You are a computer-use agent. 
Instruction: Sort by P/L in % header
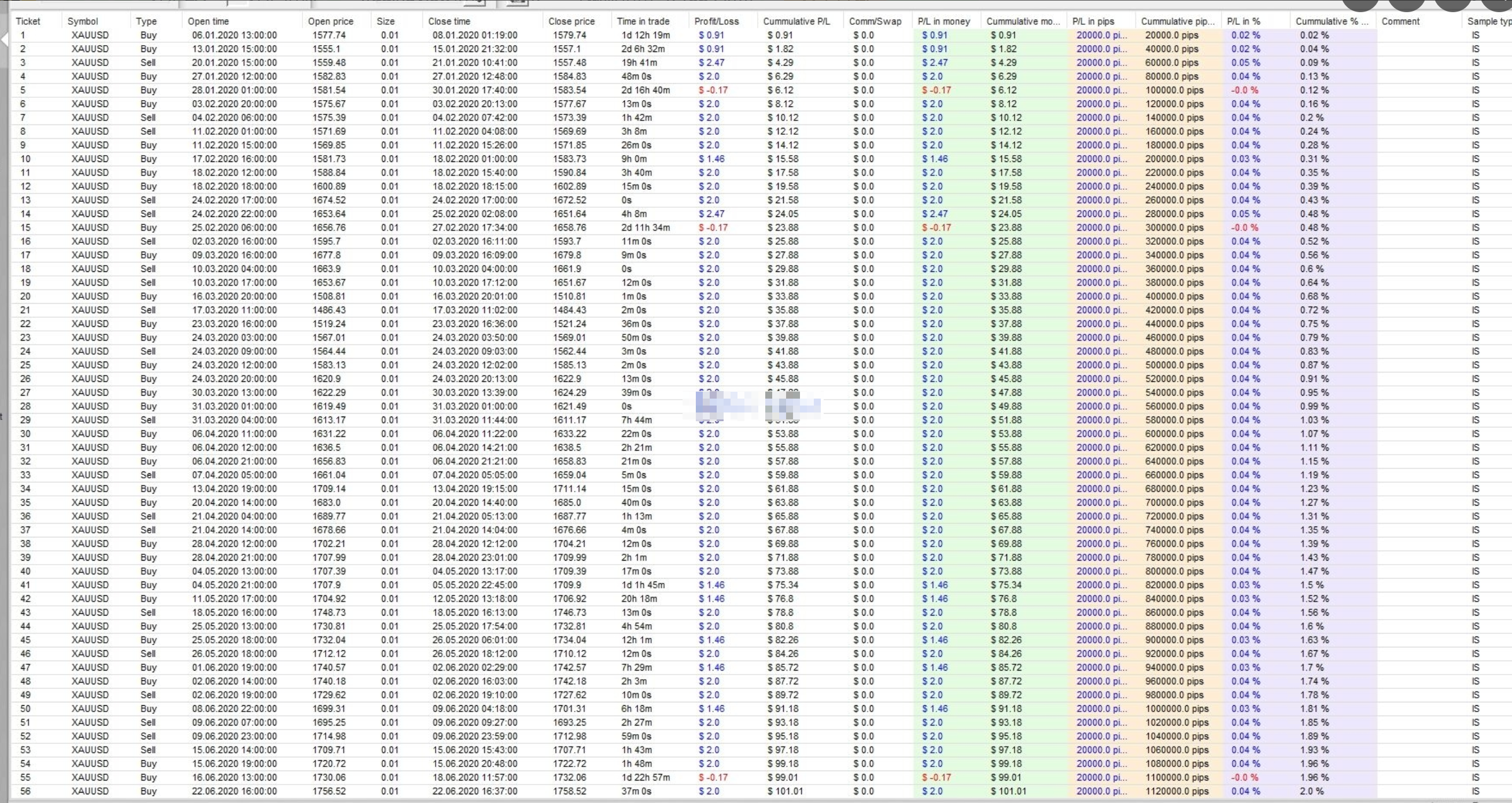[1243, 21]
